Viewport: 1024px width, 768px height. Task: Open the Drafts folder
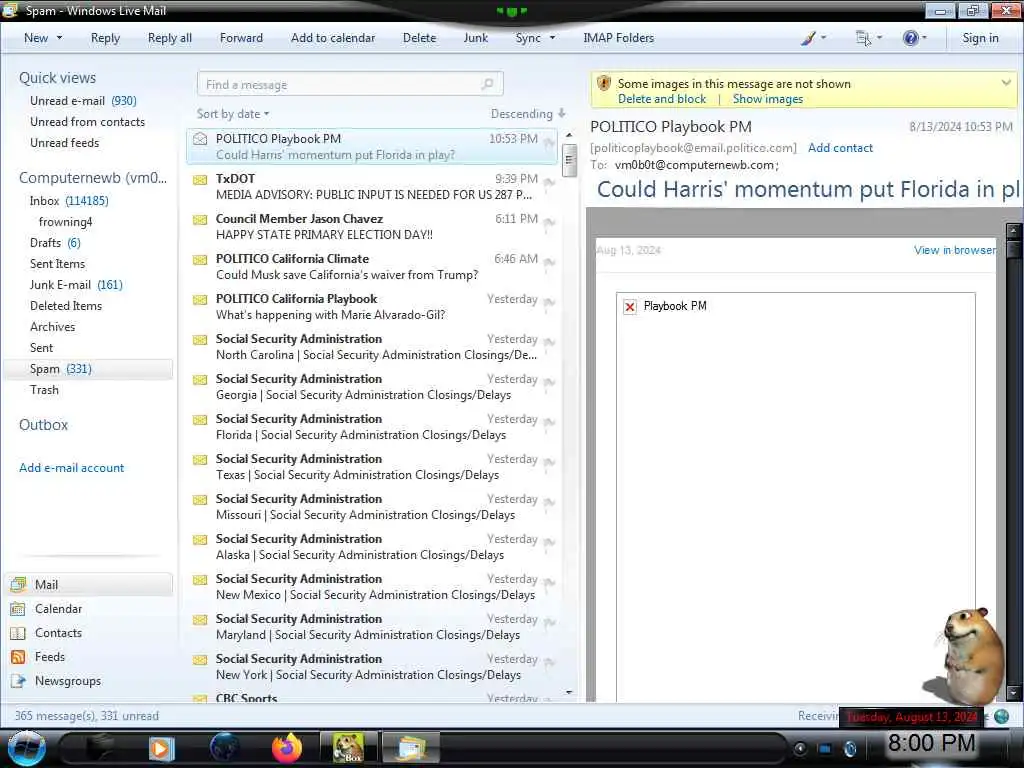55,243
